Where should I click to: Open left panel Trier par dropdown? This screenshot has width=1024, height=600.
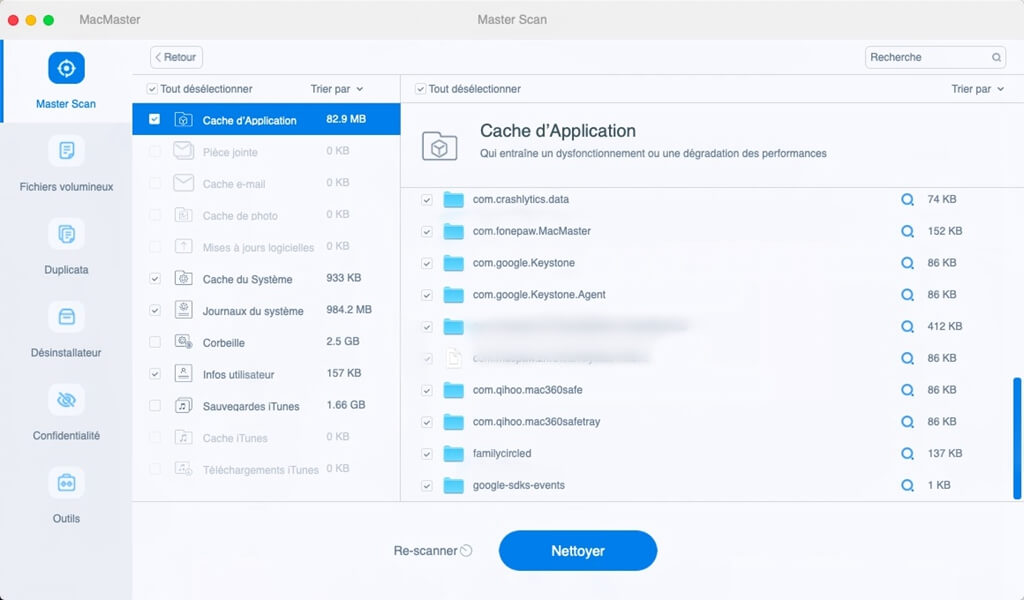click(336, 89)
